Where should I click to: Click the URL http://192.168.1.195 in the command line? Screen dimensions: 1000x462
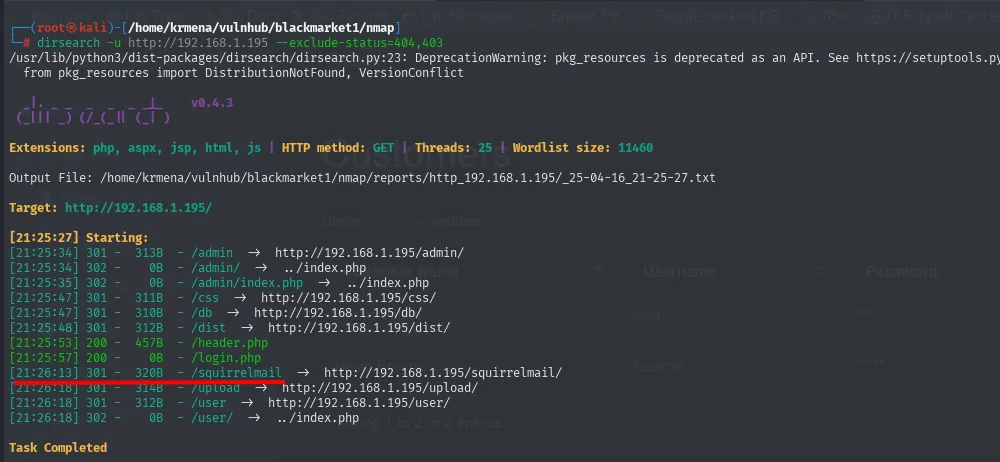click(x=198, y=43)
